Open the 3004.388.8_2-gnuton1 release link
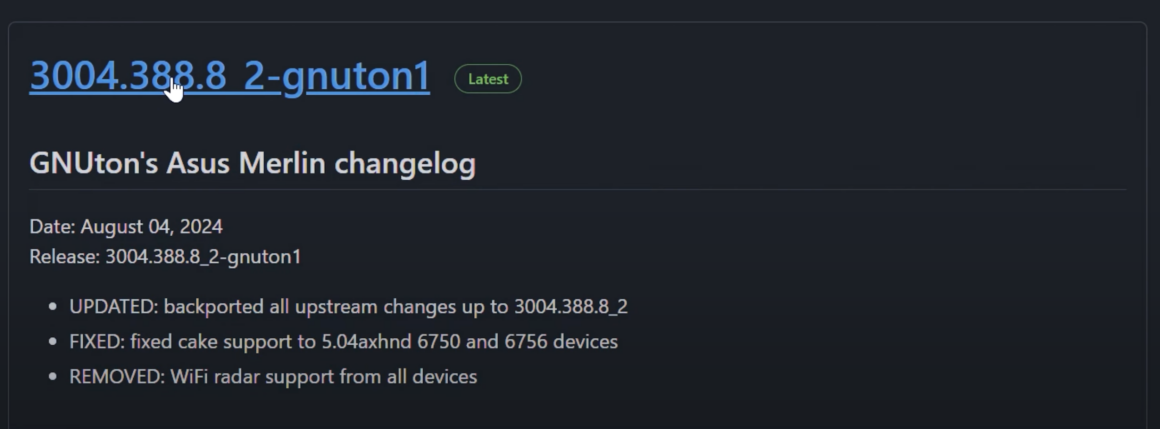 [x=229, y=76]
